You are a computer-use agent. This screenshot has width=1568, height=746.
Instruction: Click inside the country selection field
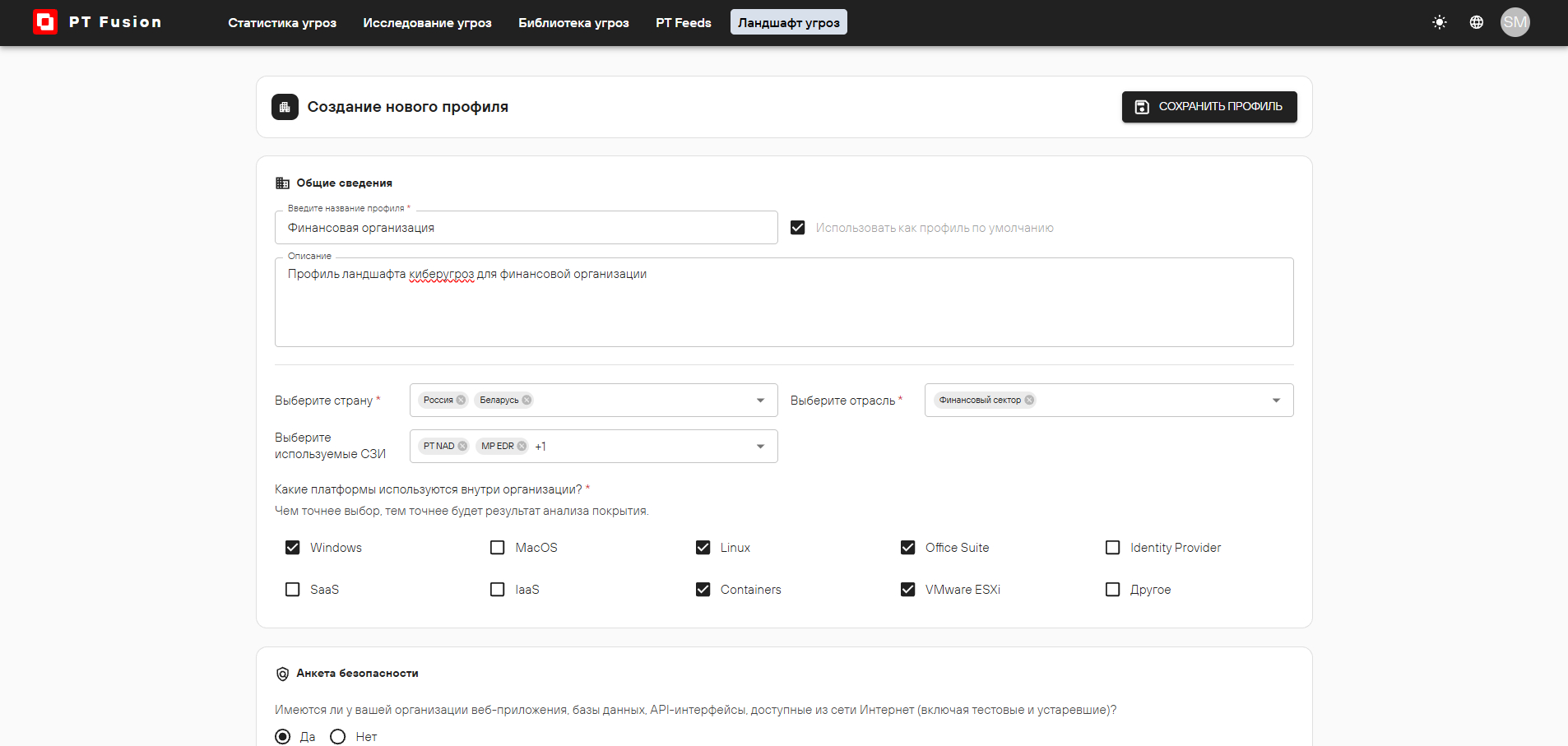click(x=593, y=401)
